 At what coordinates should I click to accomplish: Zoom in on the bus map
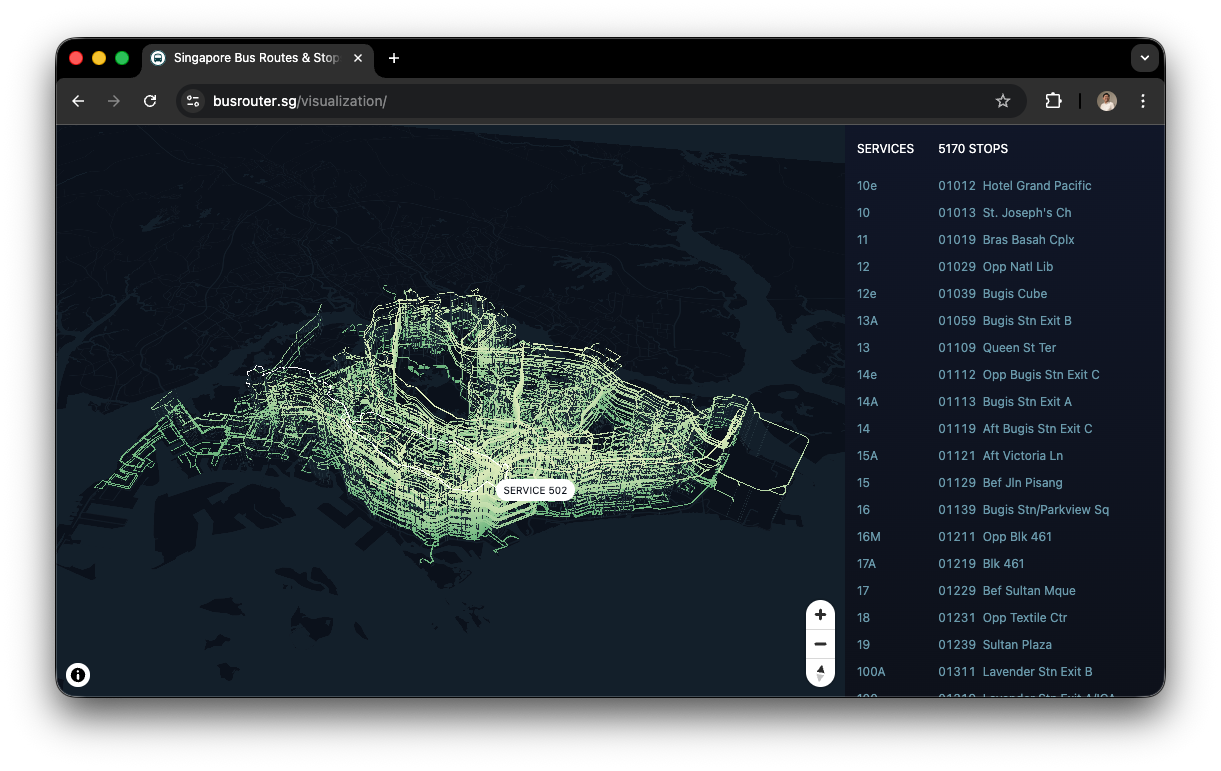[x=820, y=615]
